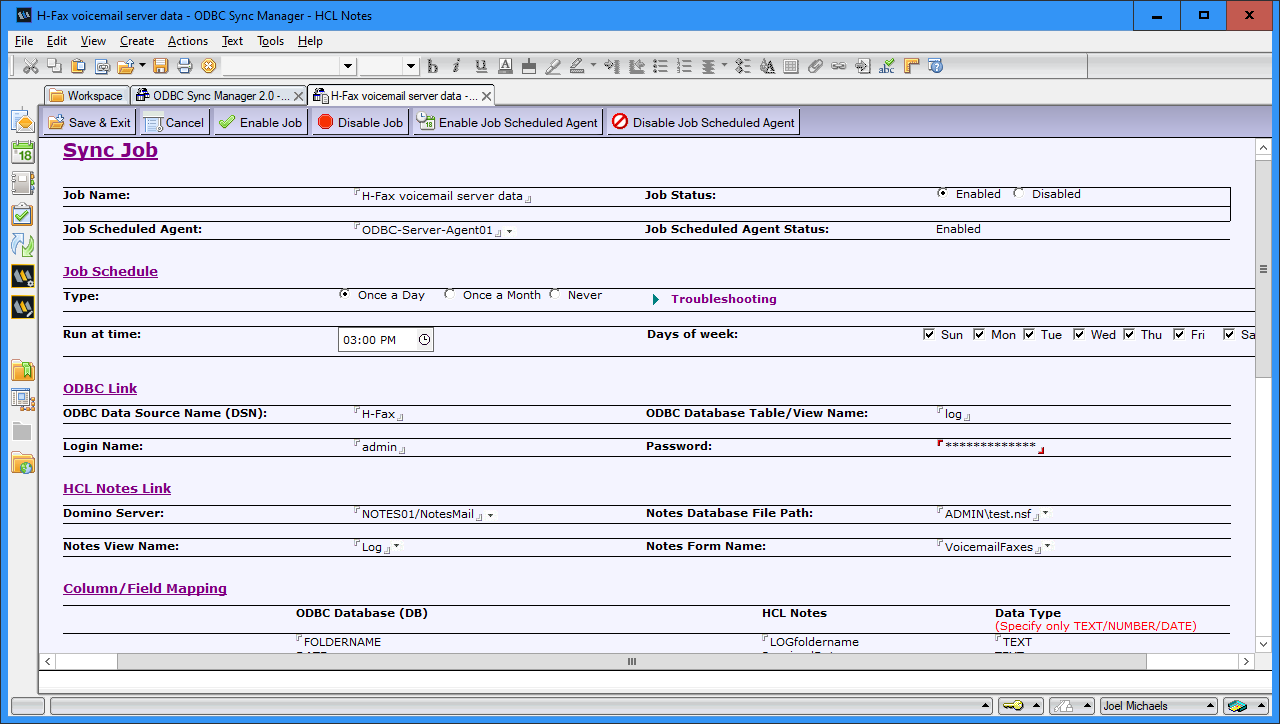The image size is (1280, 724).
Task: Open Mail from the left sidebar
Action: point(22,121)
